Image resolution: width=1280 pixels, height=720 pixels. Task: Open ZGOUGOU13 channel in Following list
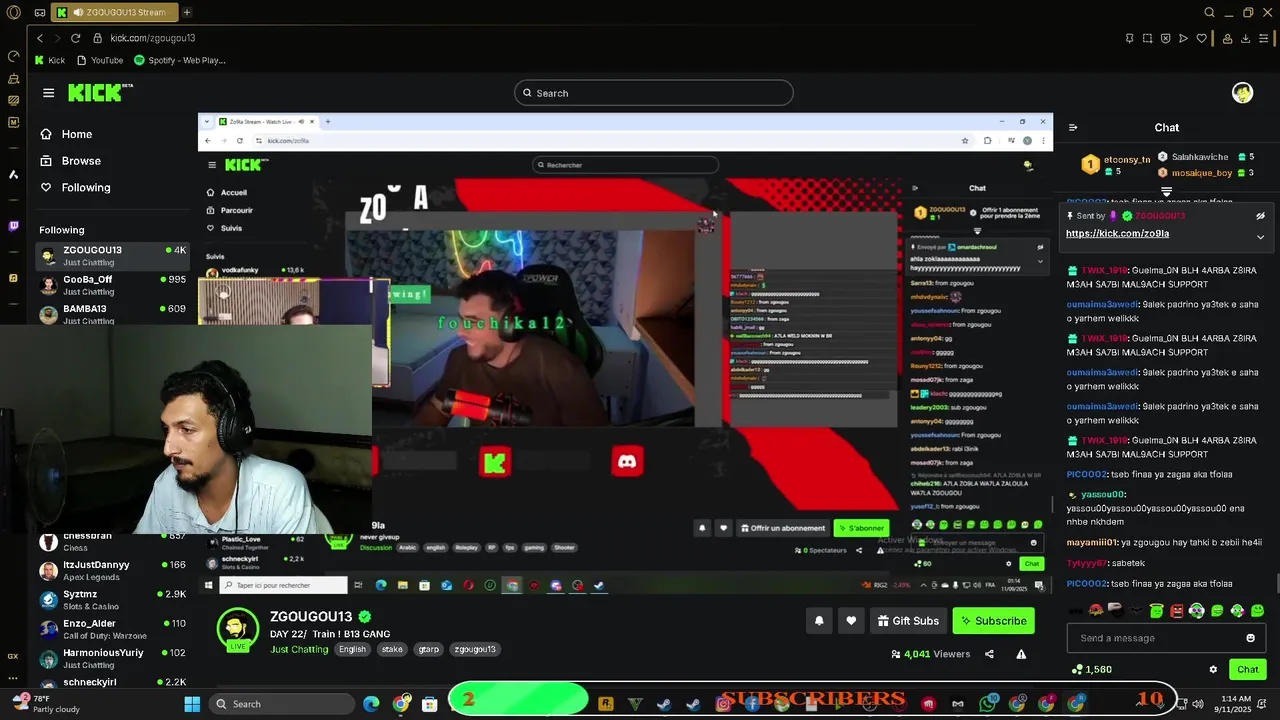(x=112, y=256)
